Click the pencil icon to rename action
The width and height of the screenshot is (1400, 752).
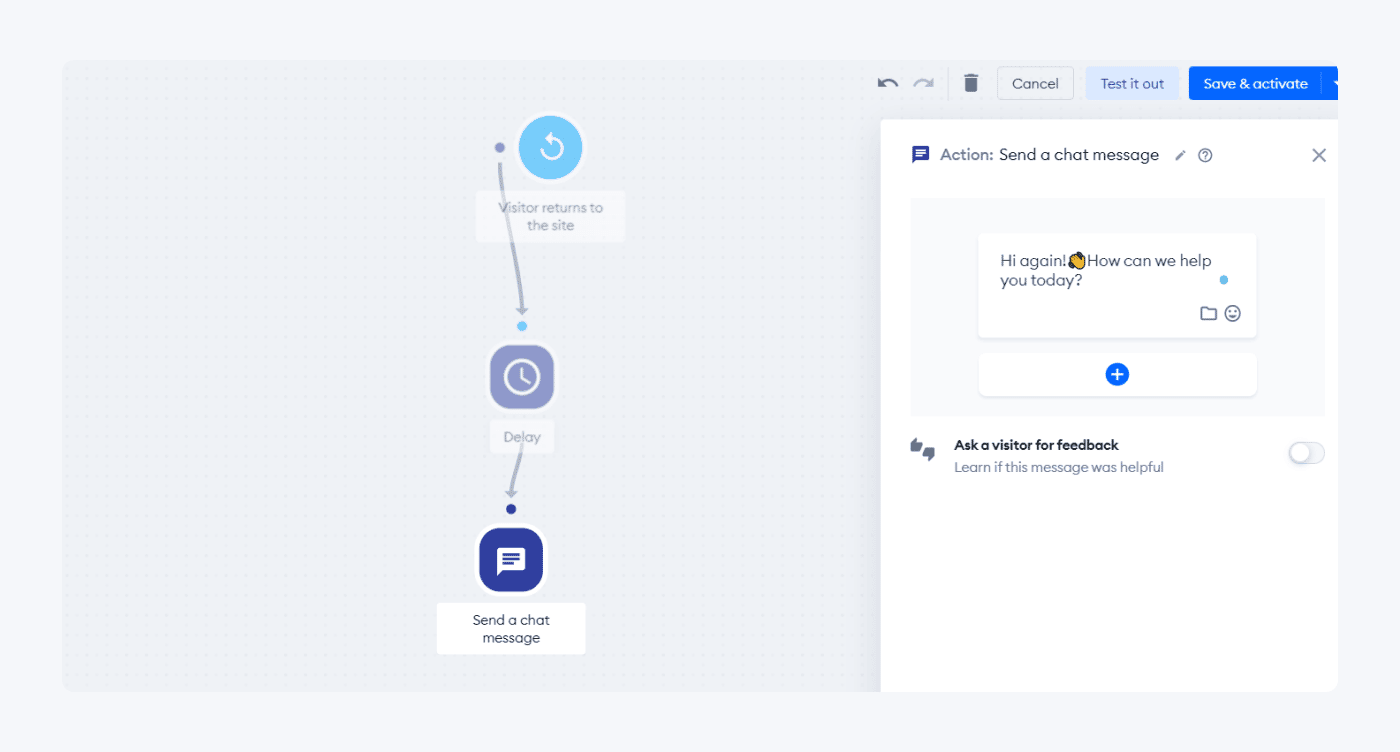click(x=1180, y=155)
